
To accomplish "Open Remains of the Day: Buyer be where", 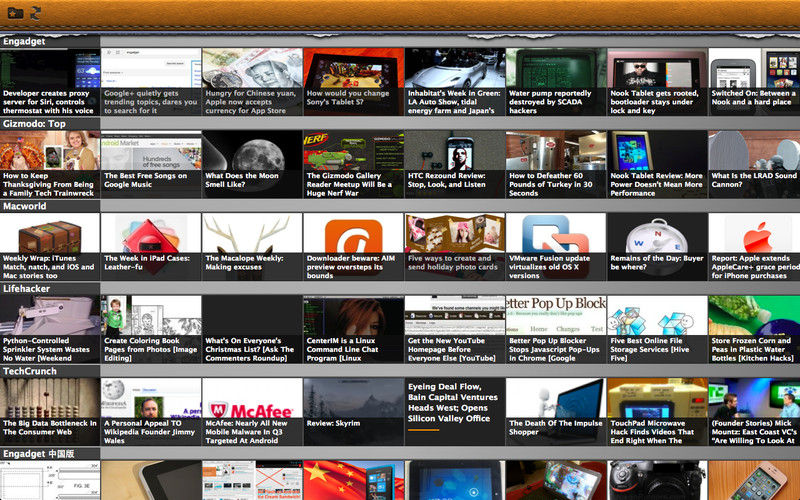I will tap(657, 247).
